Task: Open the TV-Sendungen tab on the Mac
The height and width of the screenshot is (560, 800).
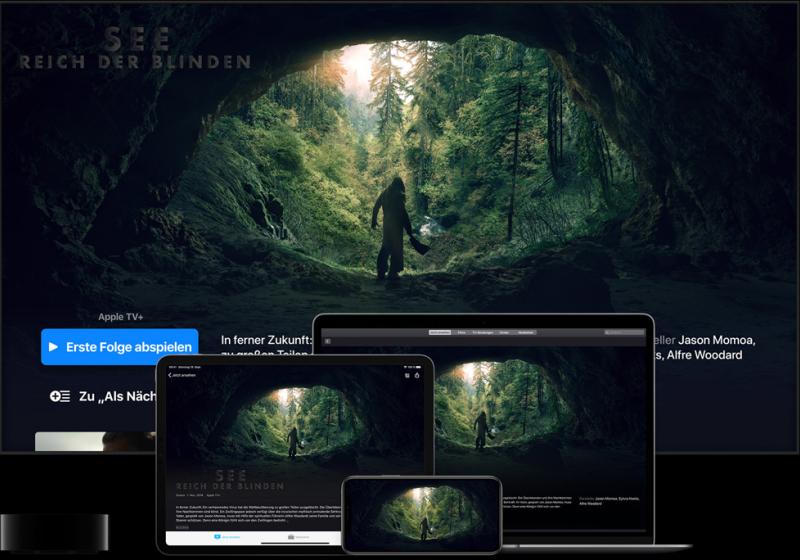Action: pos(481,332)
